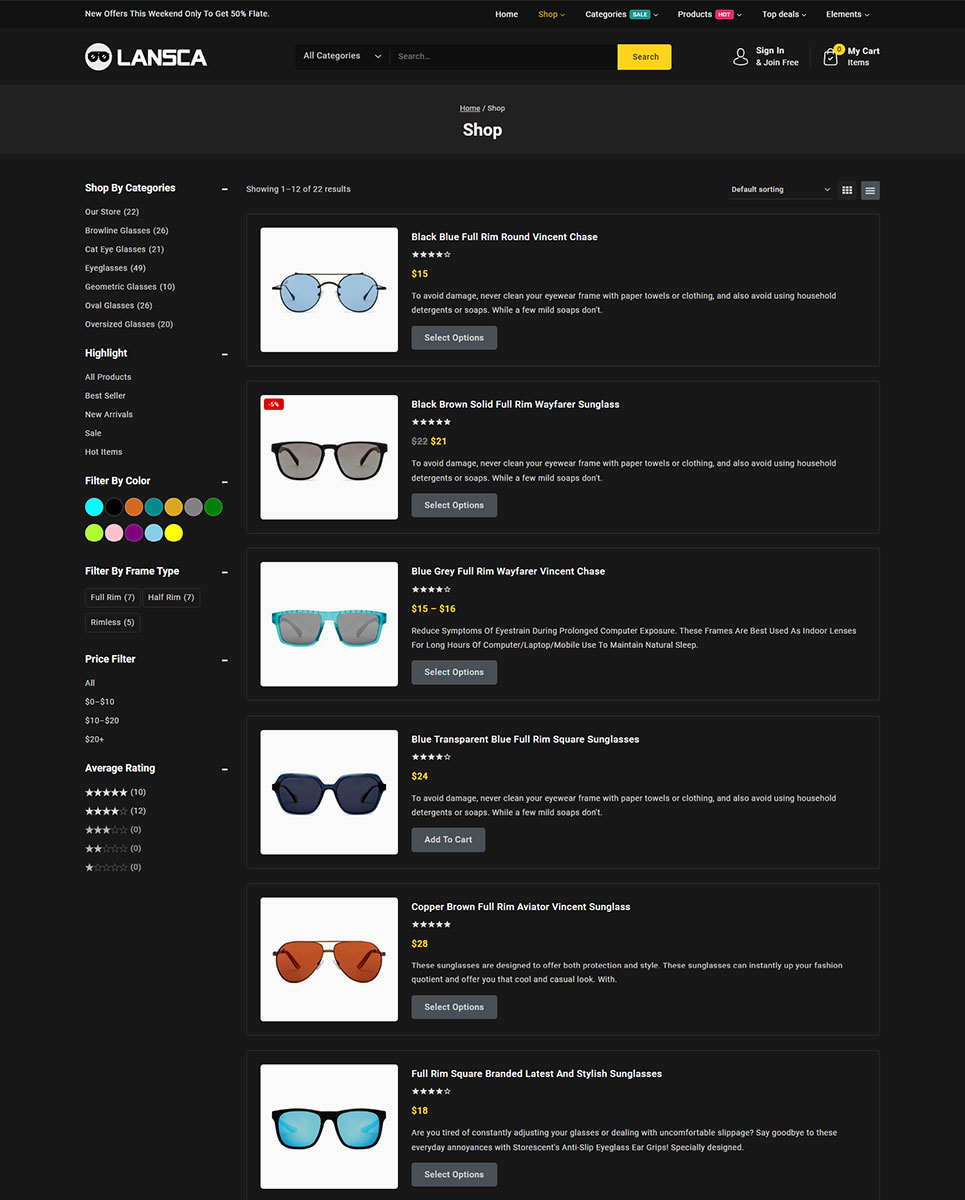Open the My Cart bag icon
This screenshot has height=1200, width=965.
coord(831,57)
